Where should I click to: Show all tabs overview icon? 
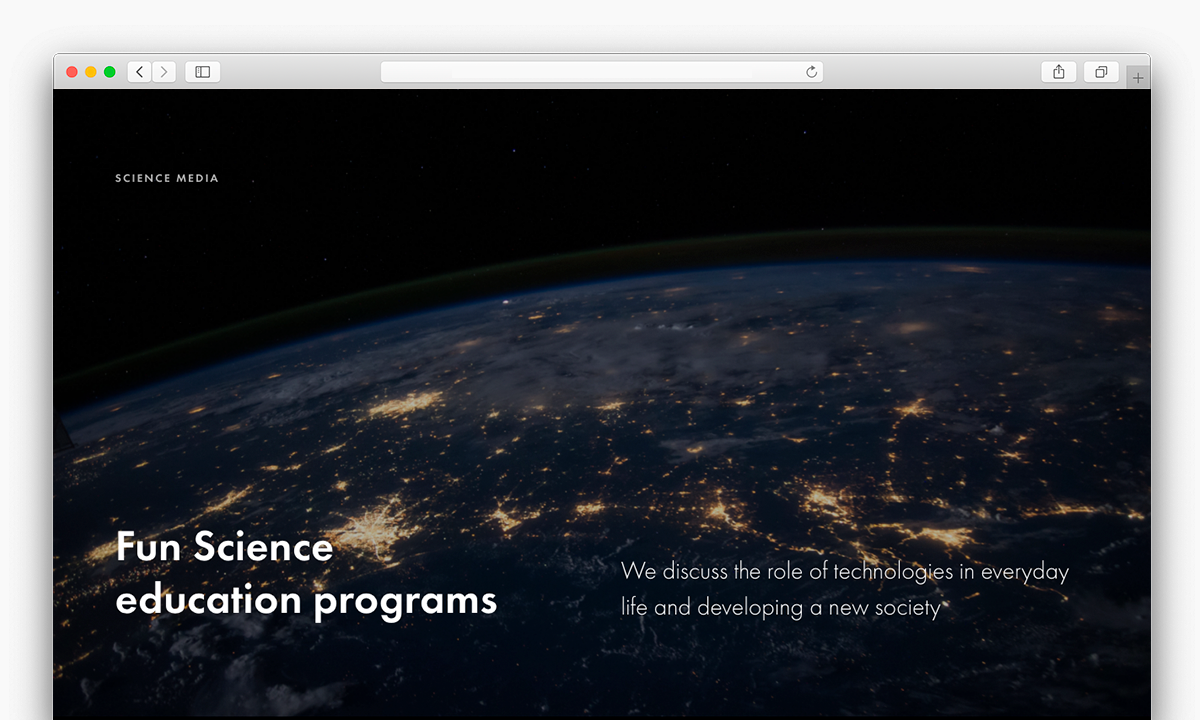tap(1101, 72)
